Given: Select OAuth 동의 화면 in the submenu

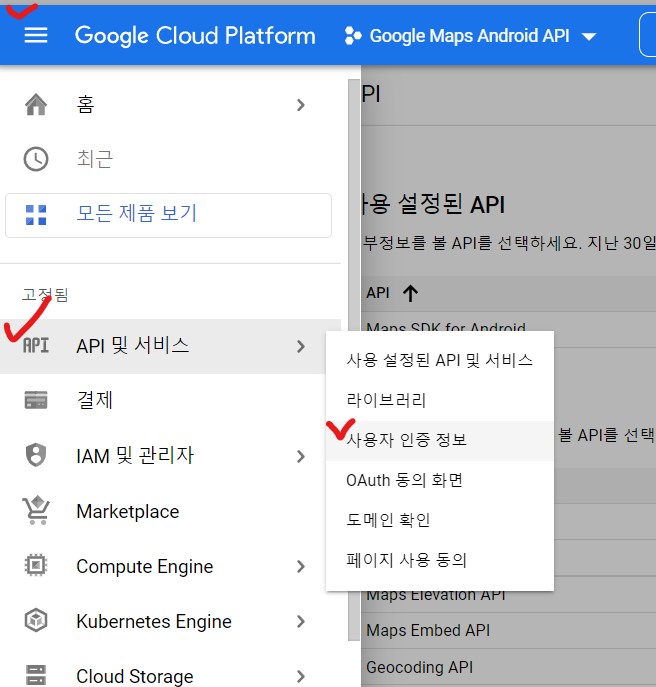Looking at the screenshot, I should point(440,481).
